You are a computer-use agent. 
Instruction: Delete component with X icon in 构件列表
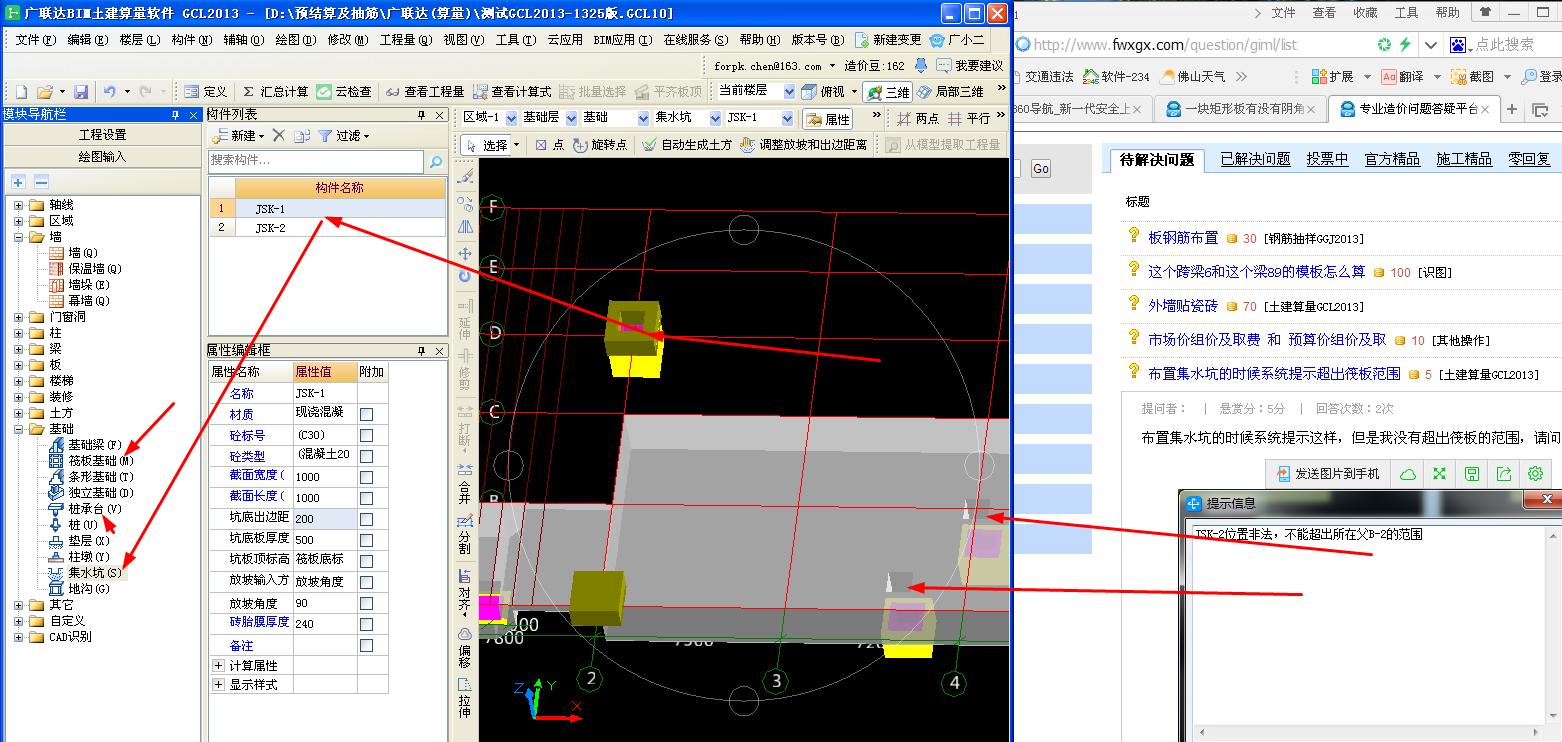click(279, 135)
